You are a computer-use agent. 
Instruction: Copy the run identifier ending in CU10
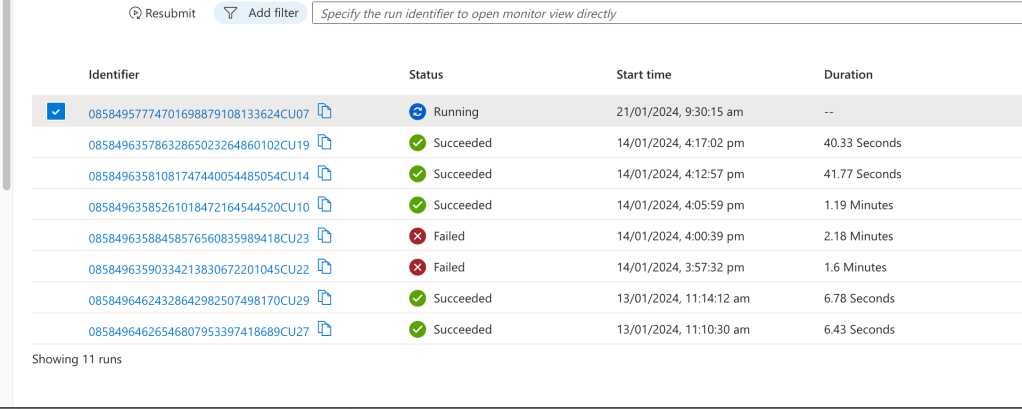click(325, 204)
